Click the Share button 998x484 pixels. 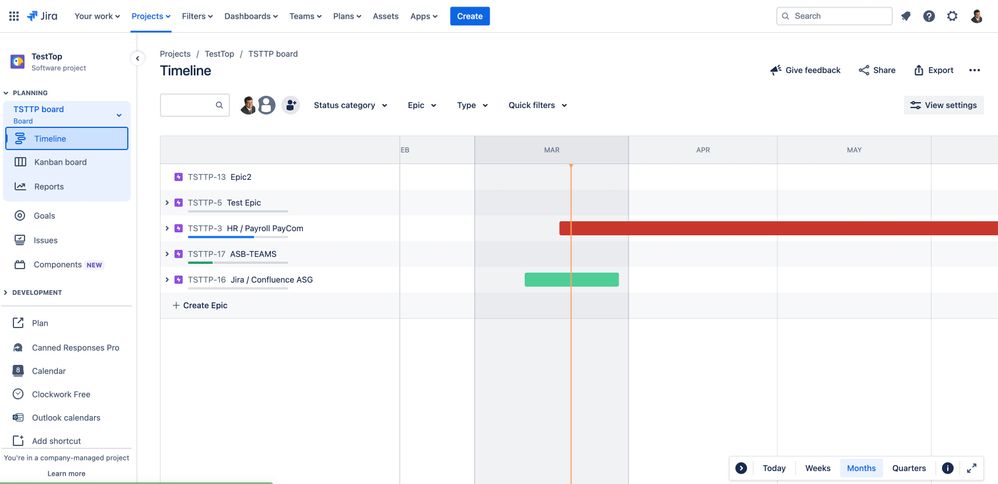pos(877,70)
